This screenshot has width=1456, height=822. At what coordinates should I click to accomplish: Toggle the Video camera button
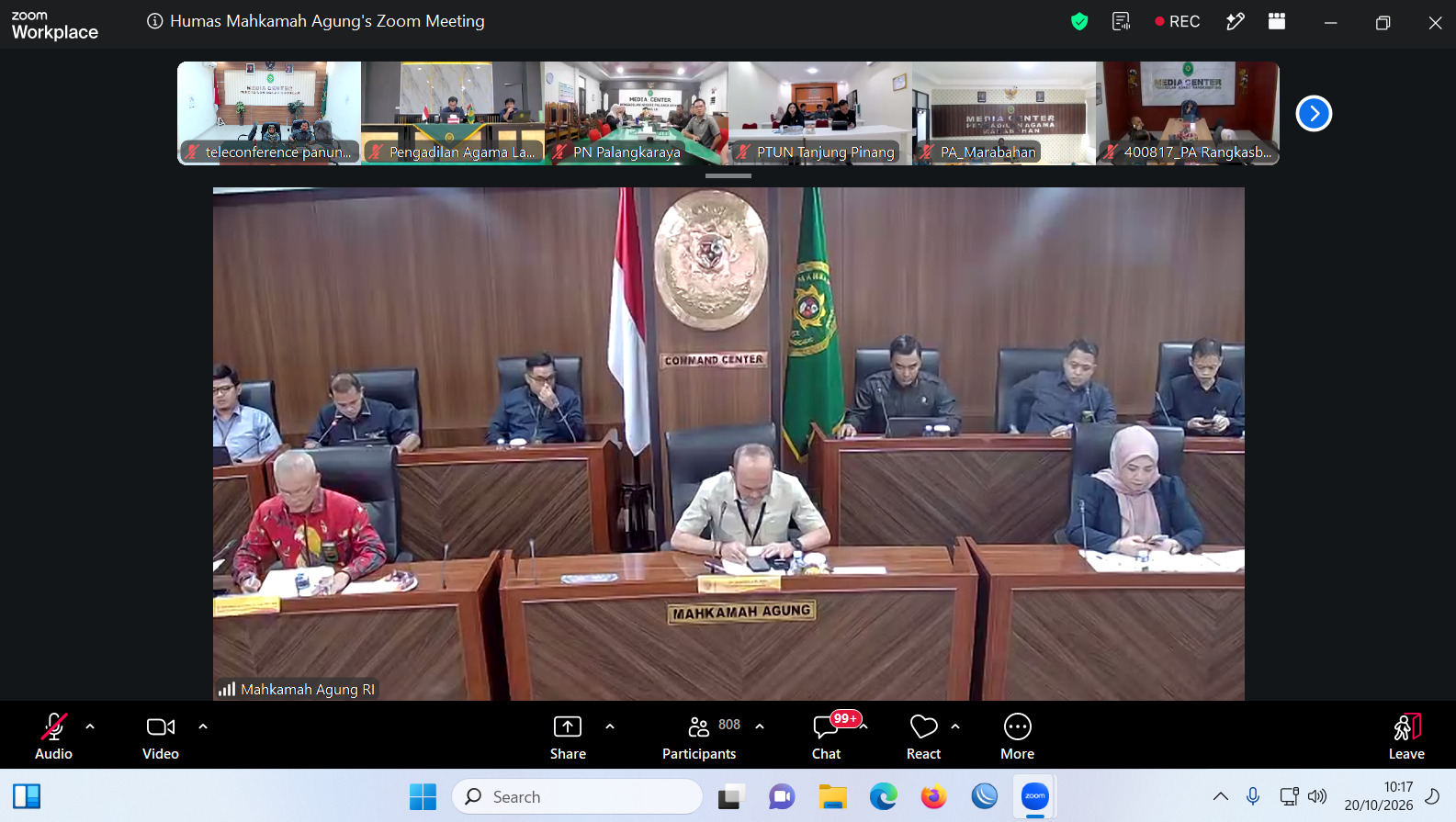161,737
